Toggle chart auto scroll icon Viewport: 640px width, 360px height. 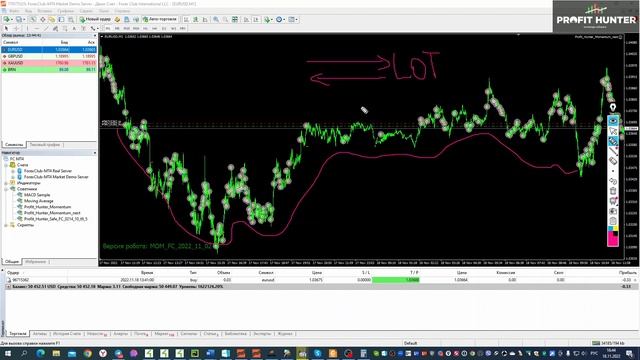tap(247, 19)
